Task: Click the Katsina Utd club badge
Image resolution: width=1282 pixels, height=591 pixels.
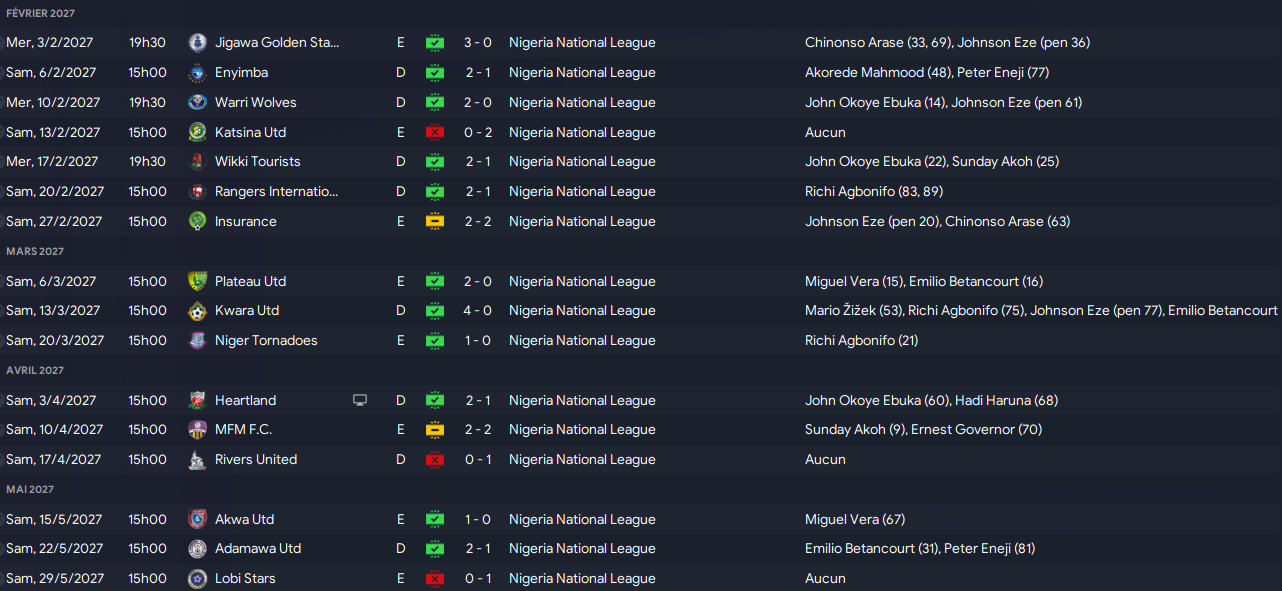Action: pos(198,132)
